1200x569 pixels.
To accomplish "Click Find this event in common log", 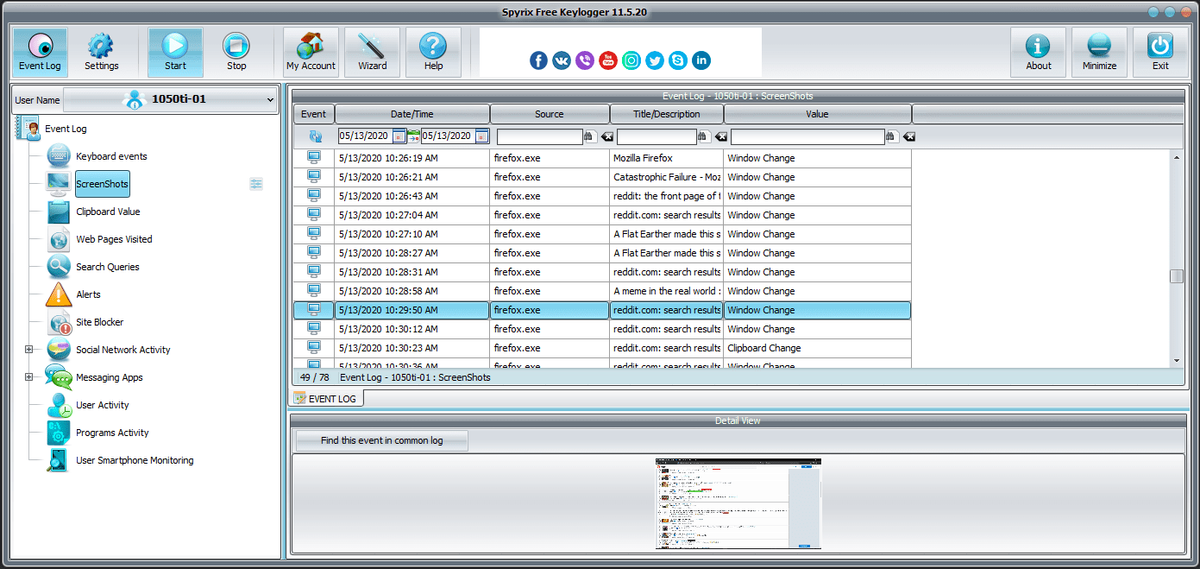I will tap(381, 440).
